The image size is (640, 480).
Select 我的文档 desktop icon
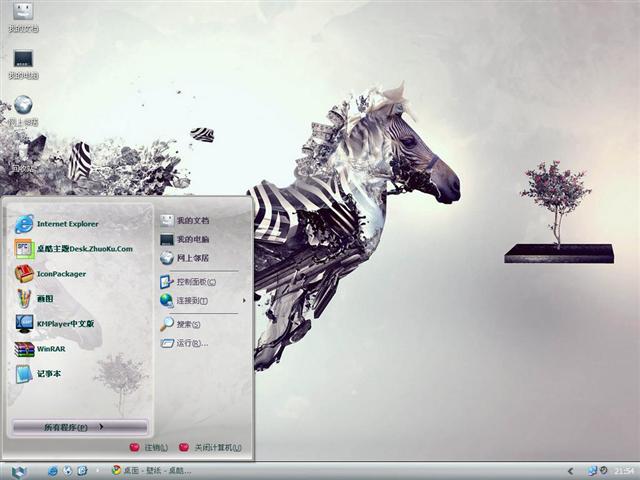23,17
